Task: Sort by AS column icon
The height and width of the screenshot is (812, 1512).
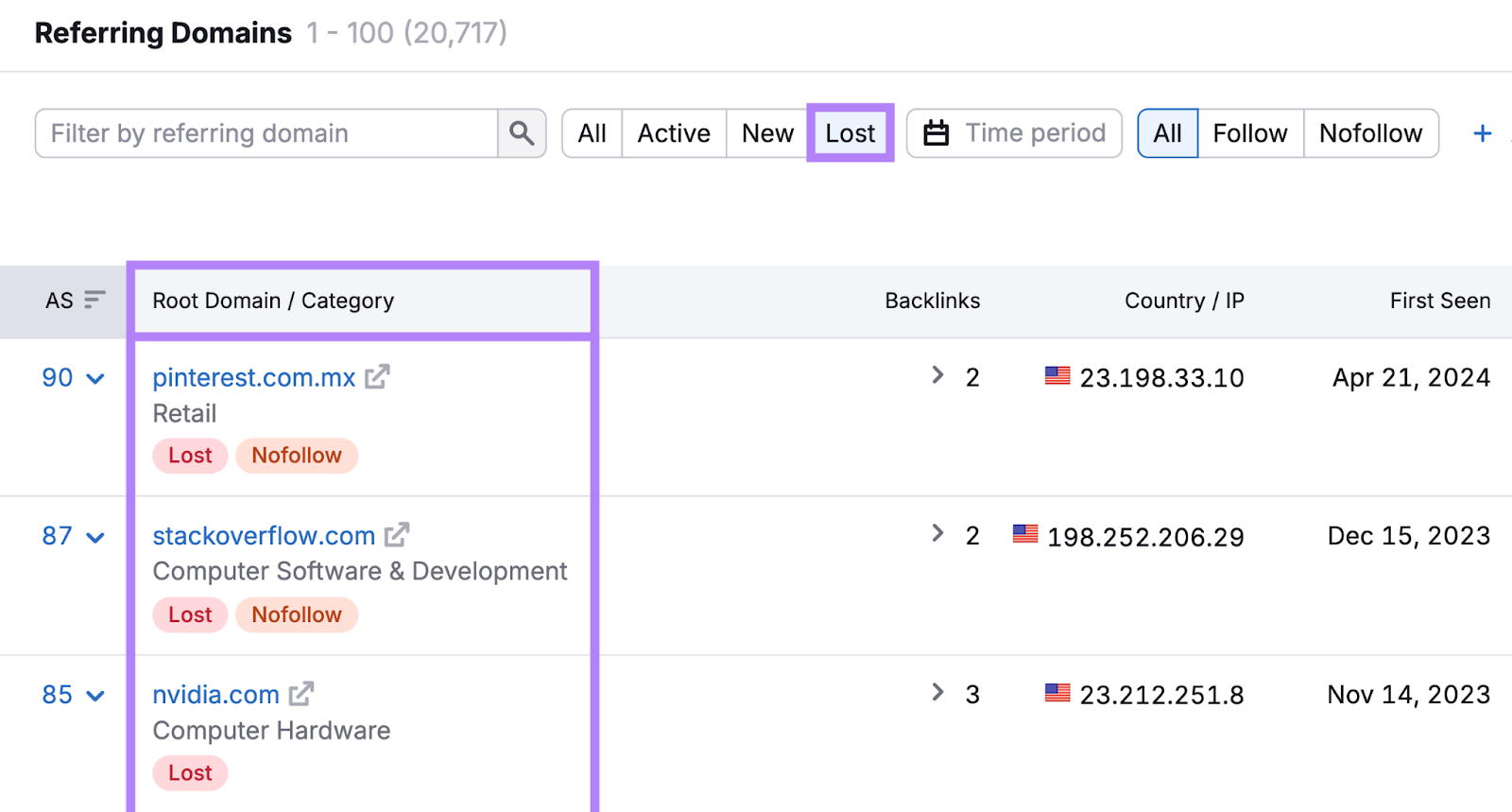Action: (x=94, y=300)
